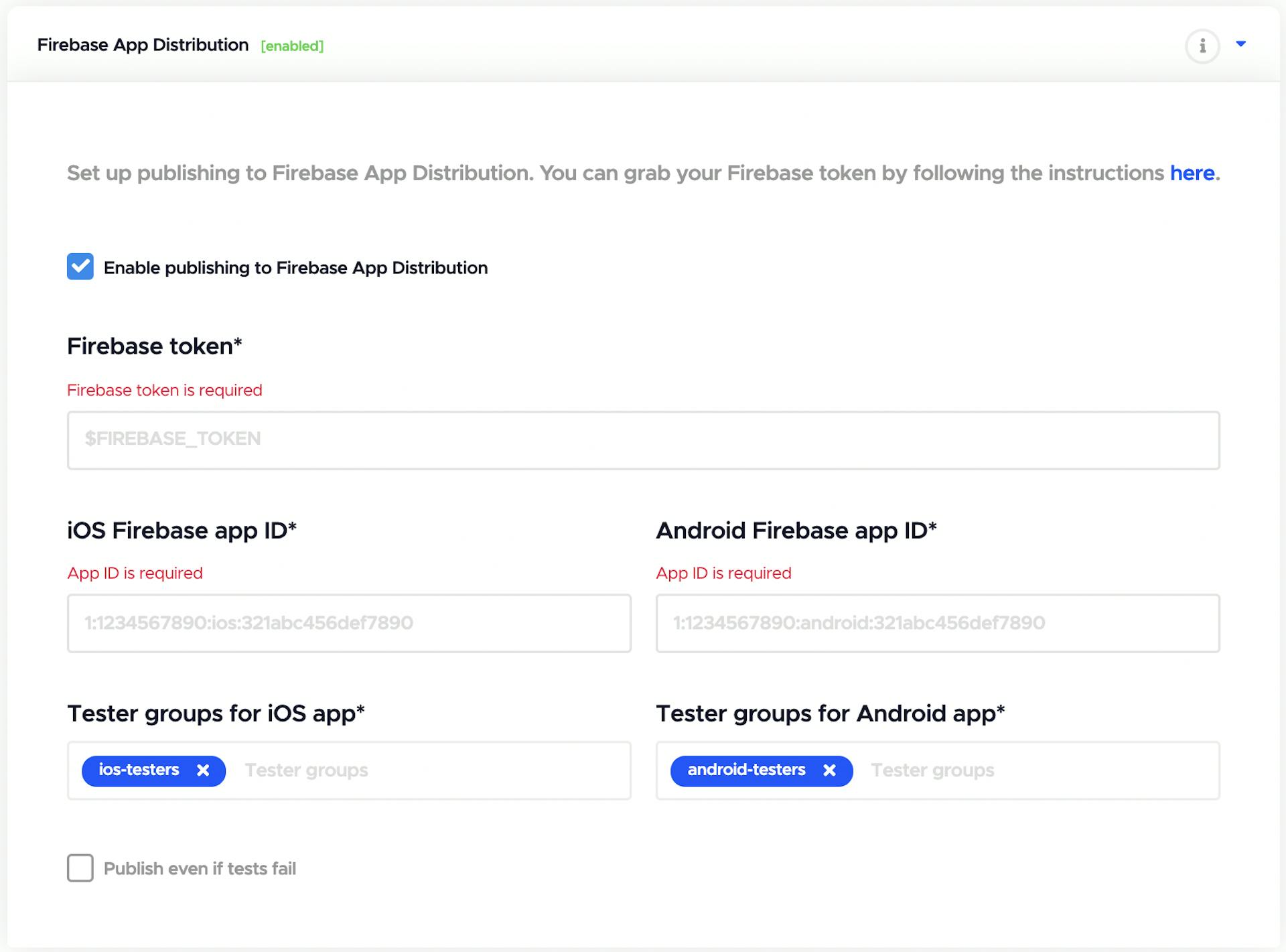
Task: Click the green [enabled] status label
Action: point(292,46)
